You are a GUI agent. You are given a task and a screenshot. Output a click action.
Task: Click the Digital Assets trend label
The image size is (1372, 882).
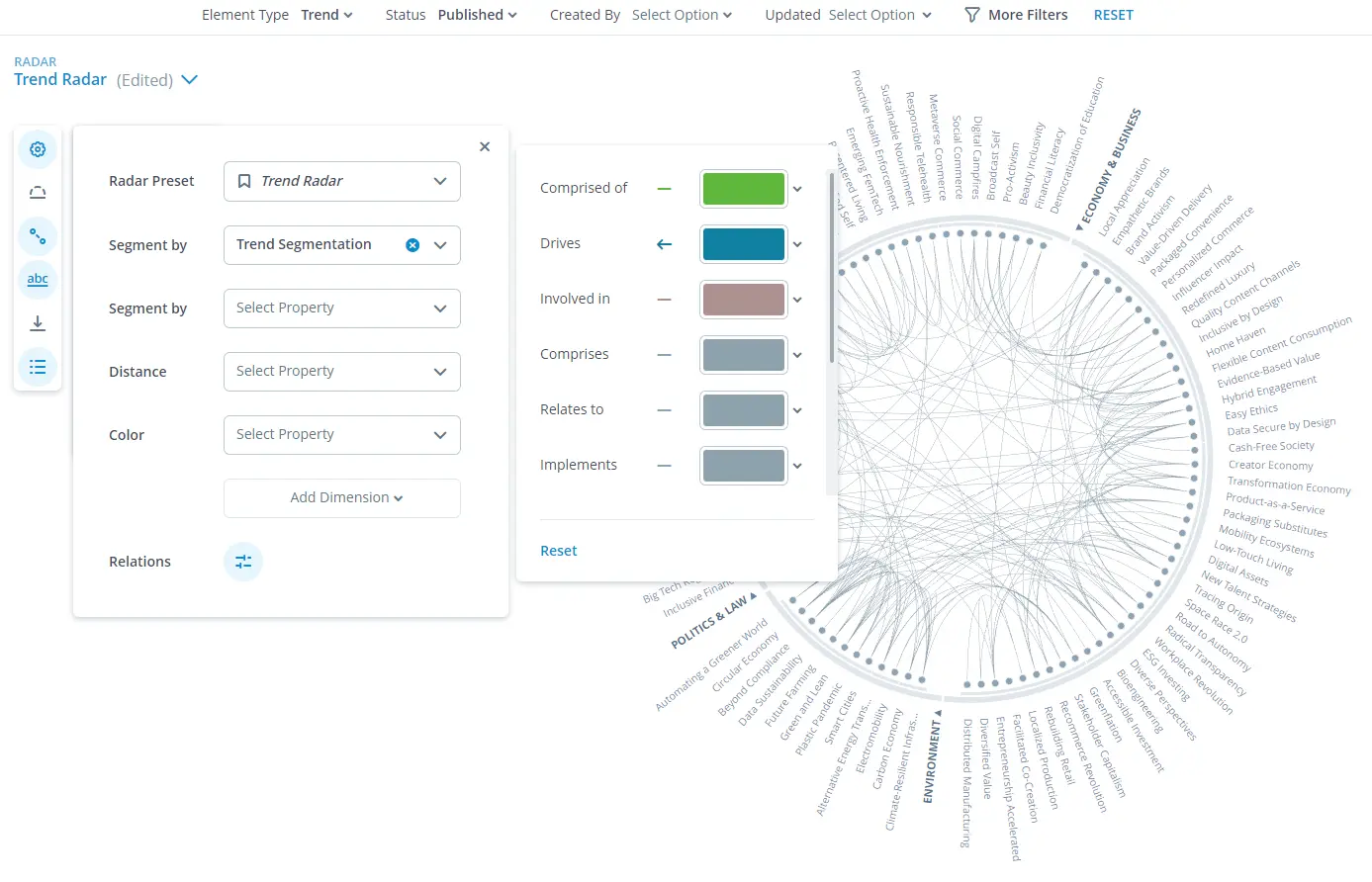pos(1238,572)
